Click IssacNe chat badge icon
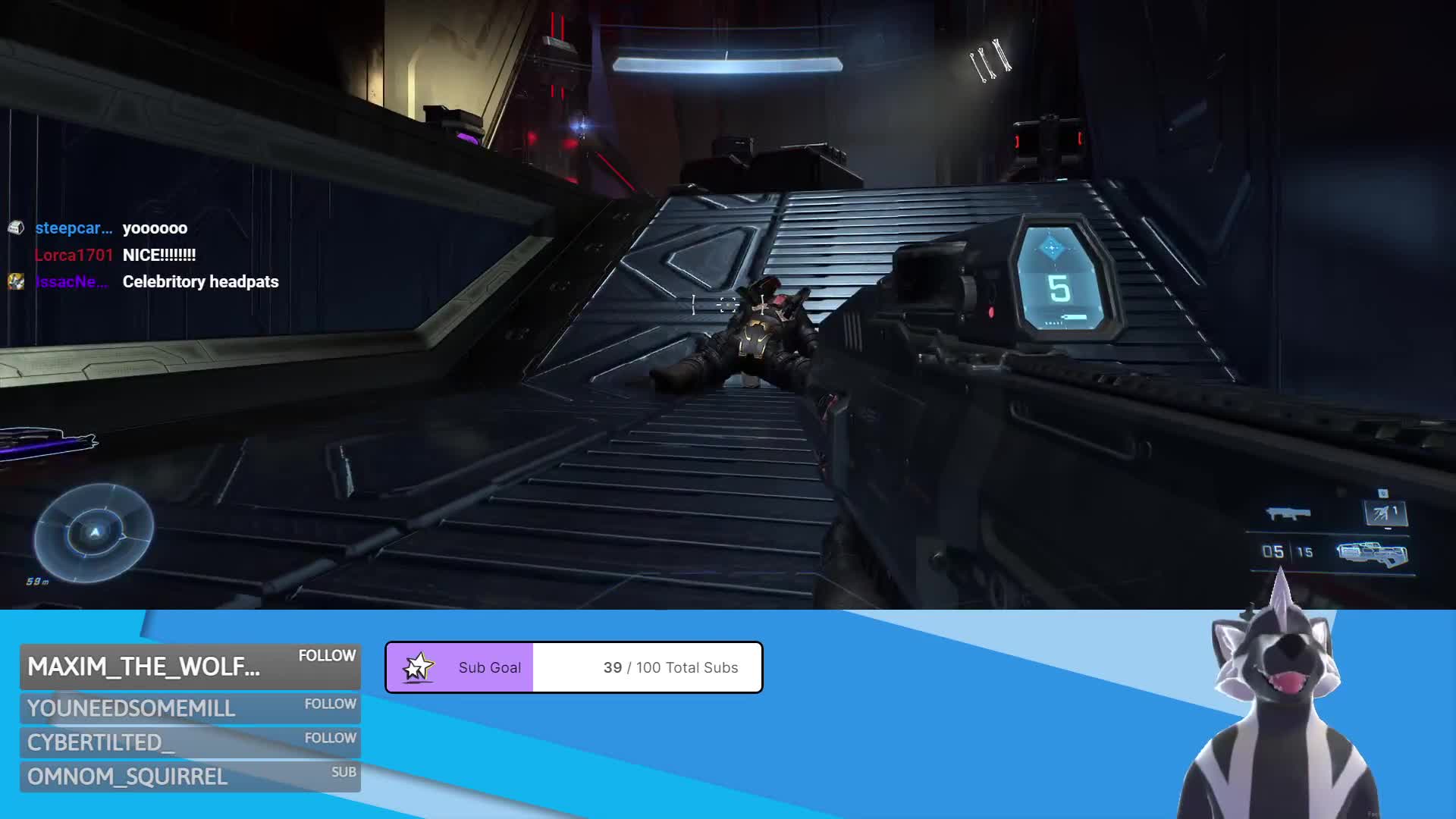Viewport: 1456px width, 819px height. pos(16,281)
